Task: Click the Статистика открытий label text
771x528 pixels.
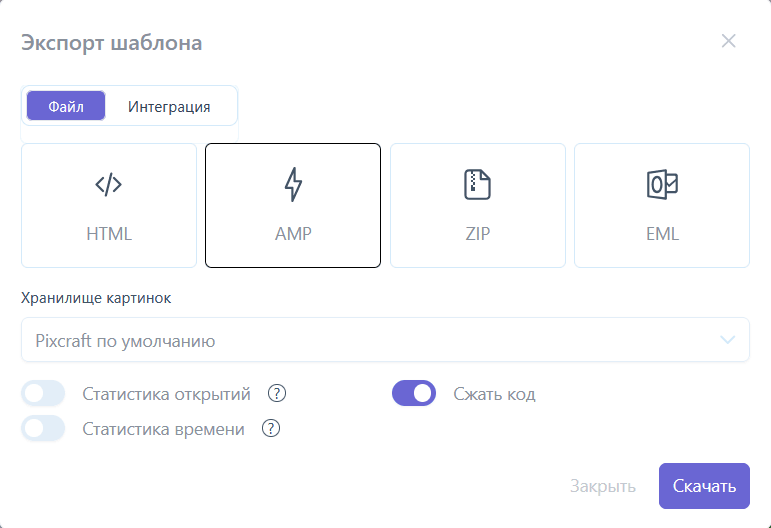Action: [x=166, y=394]
